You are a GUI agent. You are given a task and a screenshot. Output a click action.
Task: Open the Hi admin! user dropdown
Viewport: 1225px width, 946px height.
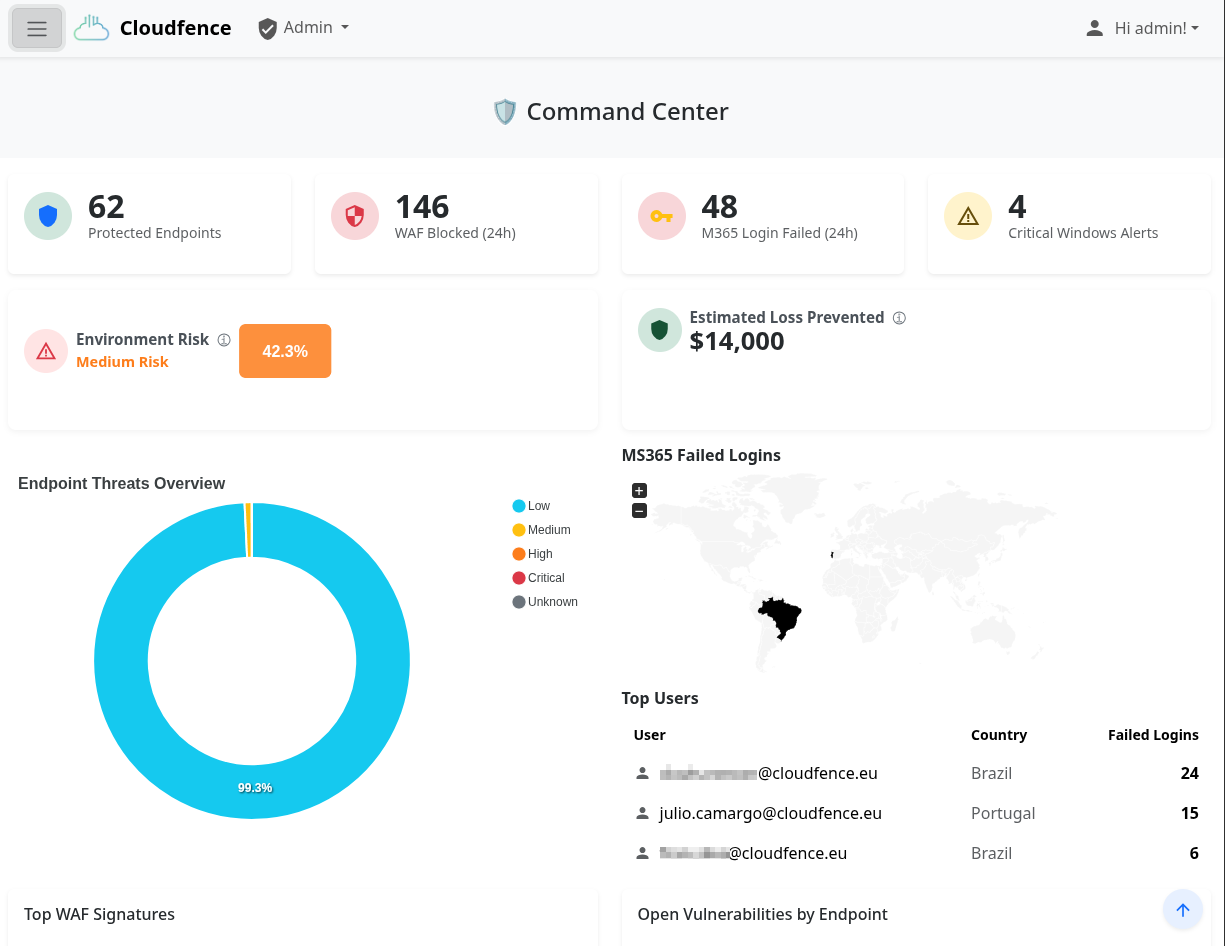(1143, 28)
